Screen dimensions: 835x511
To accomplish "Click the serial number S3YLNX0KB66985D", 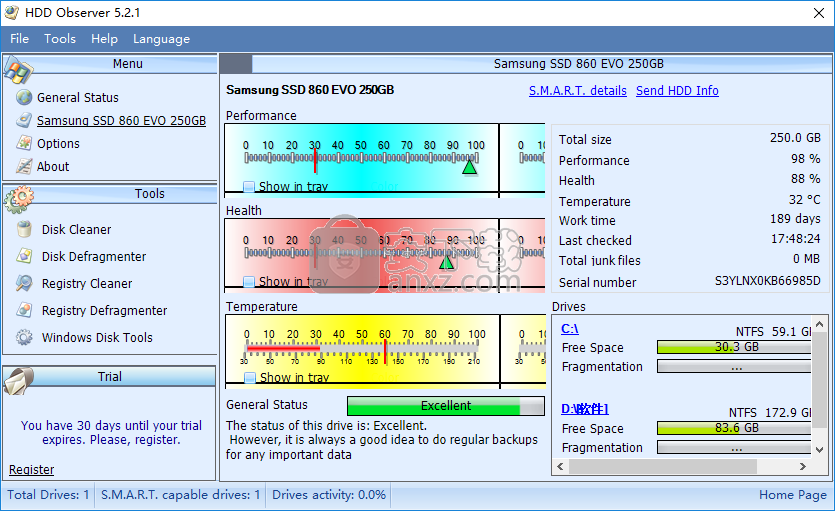I will (767, 281).
